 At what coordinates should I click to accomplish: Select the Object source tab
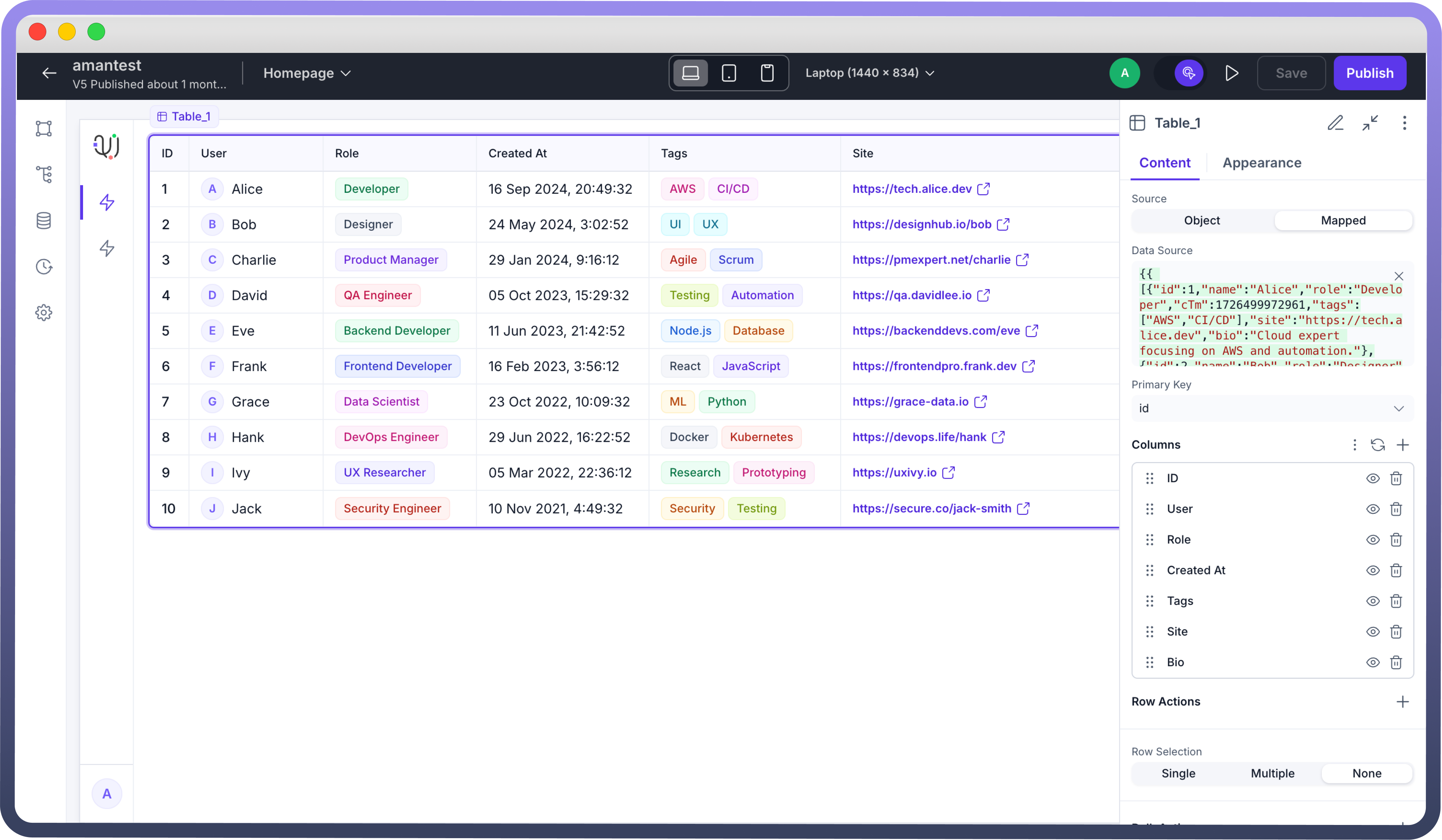tap(1202, 221)
